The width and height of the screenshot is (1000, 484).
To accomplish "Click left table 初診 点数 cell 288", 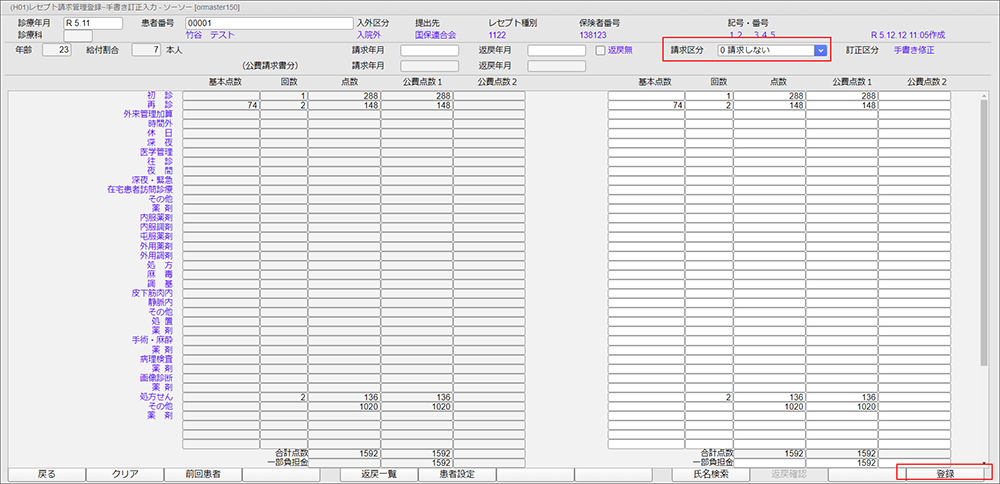I will pyautogui.click(x=343, y=95).
